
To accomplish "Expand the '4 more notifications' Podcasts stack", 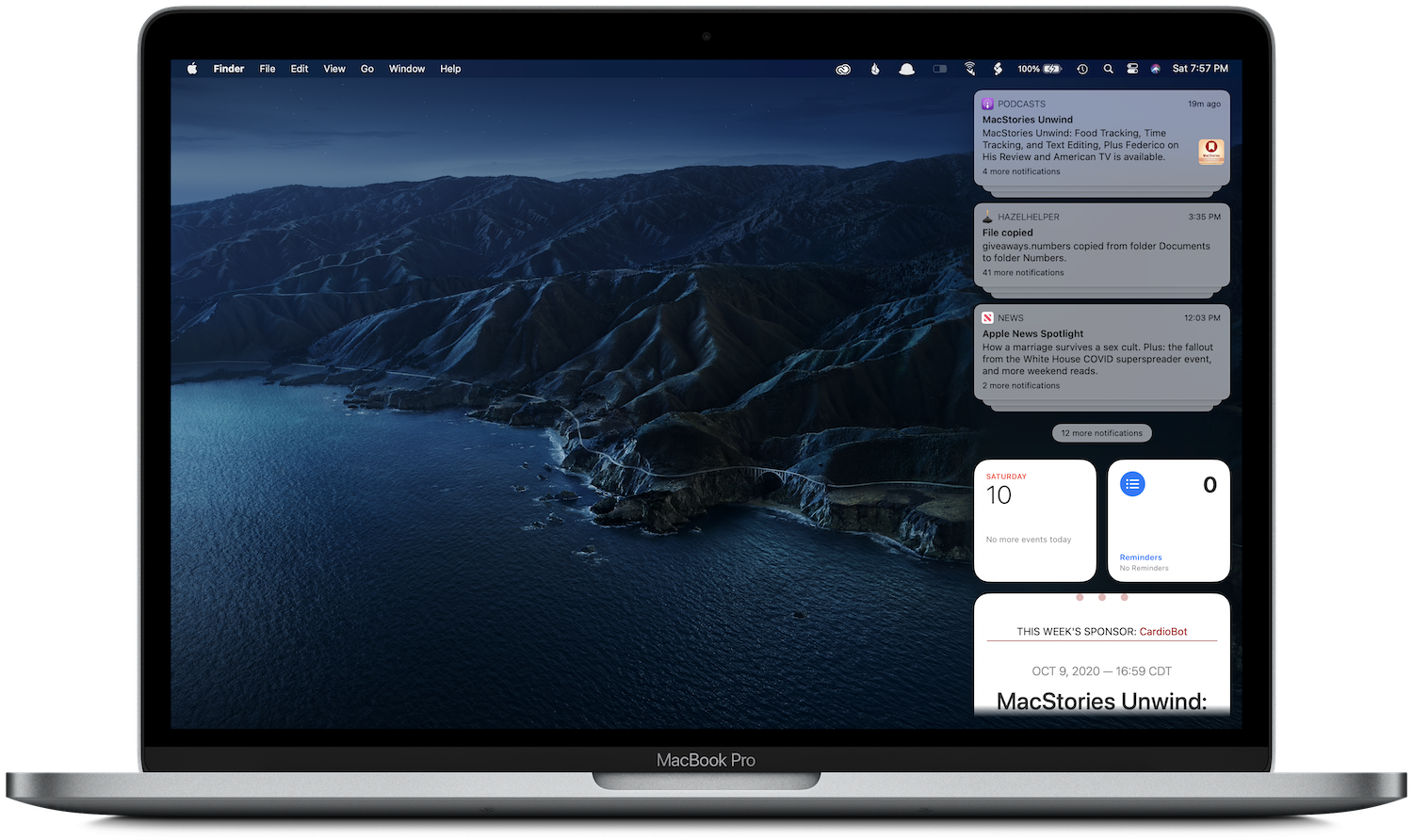I will click(1021, 171).
